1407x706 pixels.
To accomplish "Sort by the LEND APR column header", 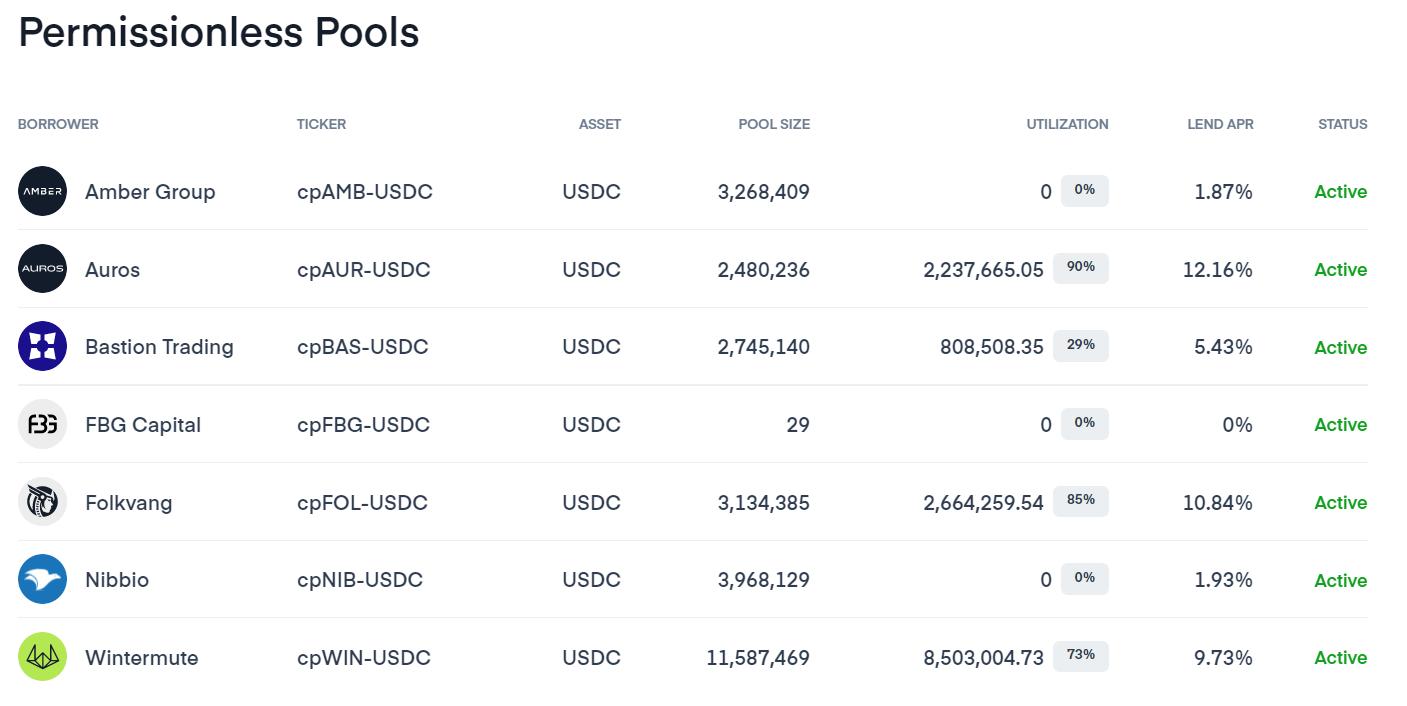I will [x=1220, y=124].
